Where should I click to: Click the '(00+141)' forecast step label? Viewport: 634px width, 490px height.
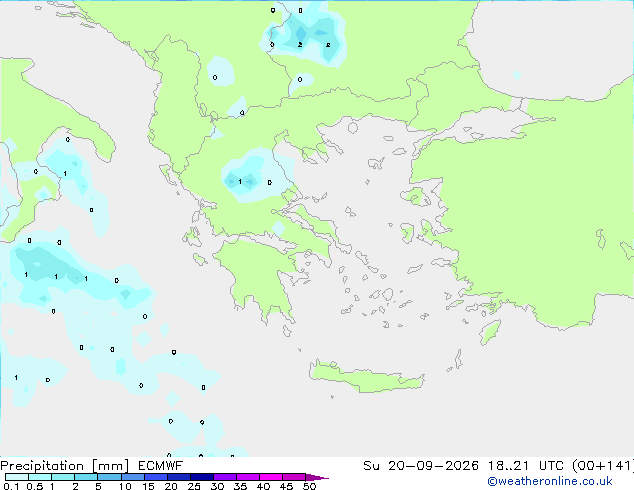604,466
